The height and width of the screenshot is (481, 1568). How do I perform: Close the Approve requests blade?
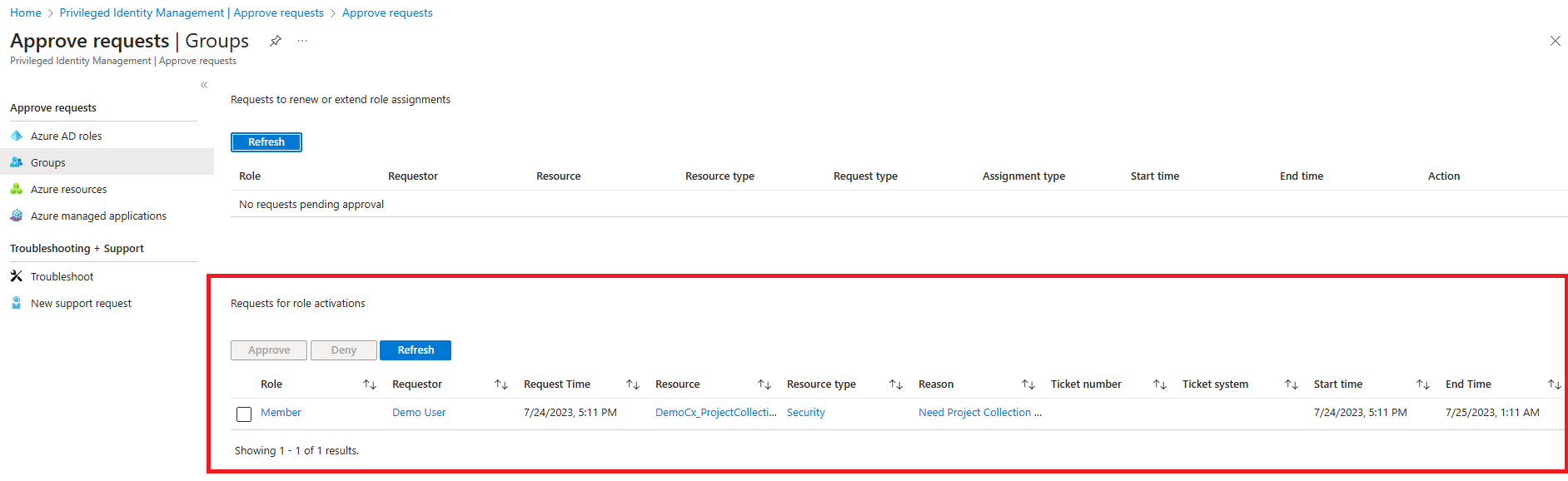pyautogui.click(x=1555, y=41)
